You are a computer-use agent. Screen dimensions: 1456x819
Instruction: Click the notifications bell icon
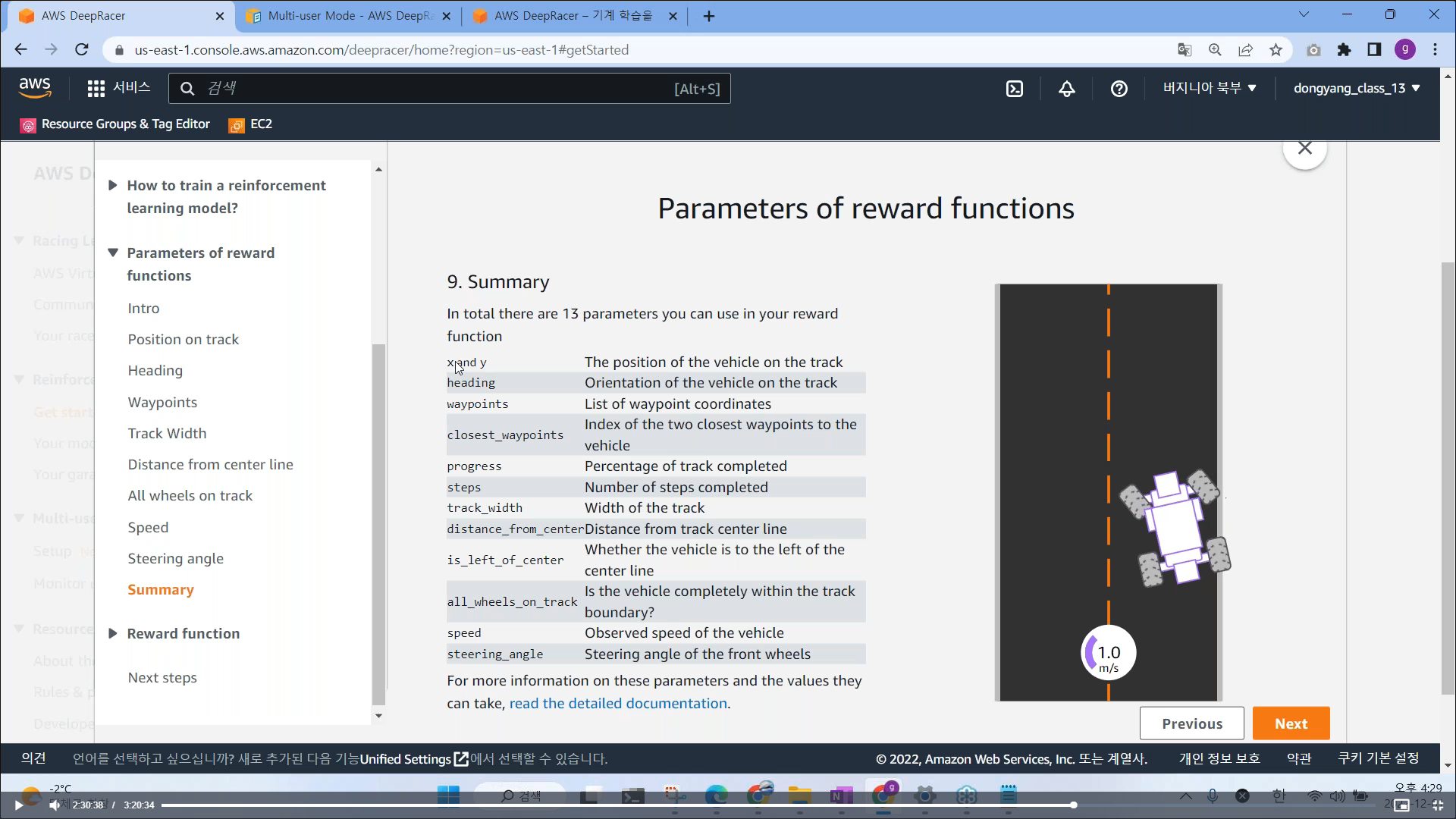pyautogui.click(x=1066, y=89)
